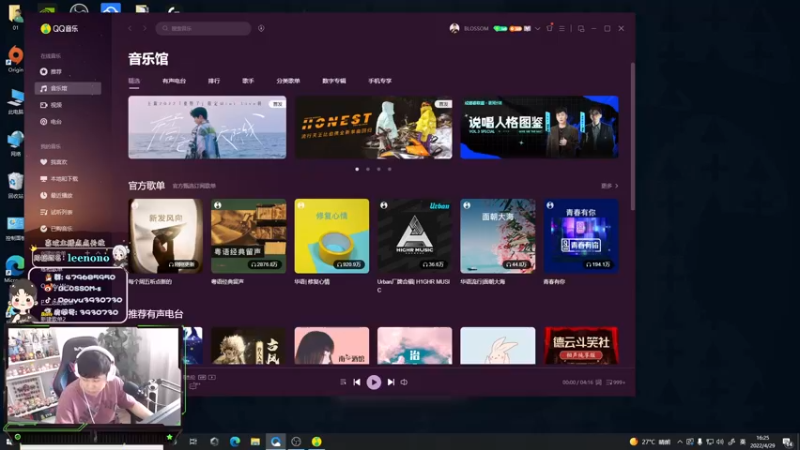Switch to the 数字专辑 tab
The height and width of the screenshot is (450, 800).
coord(334,81)
